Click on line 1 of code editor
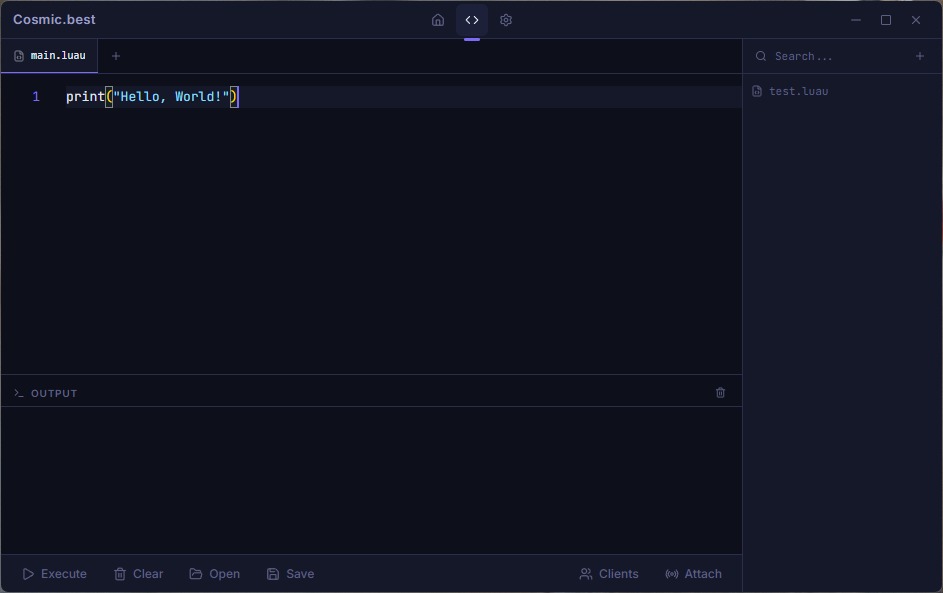943x593 pixels. [x=400, y=97]
